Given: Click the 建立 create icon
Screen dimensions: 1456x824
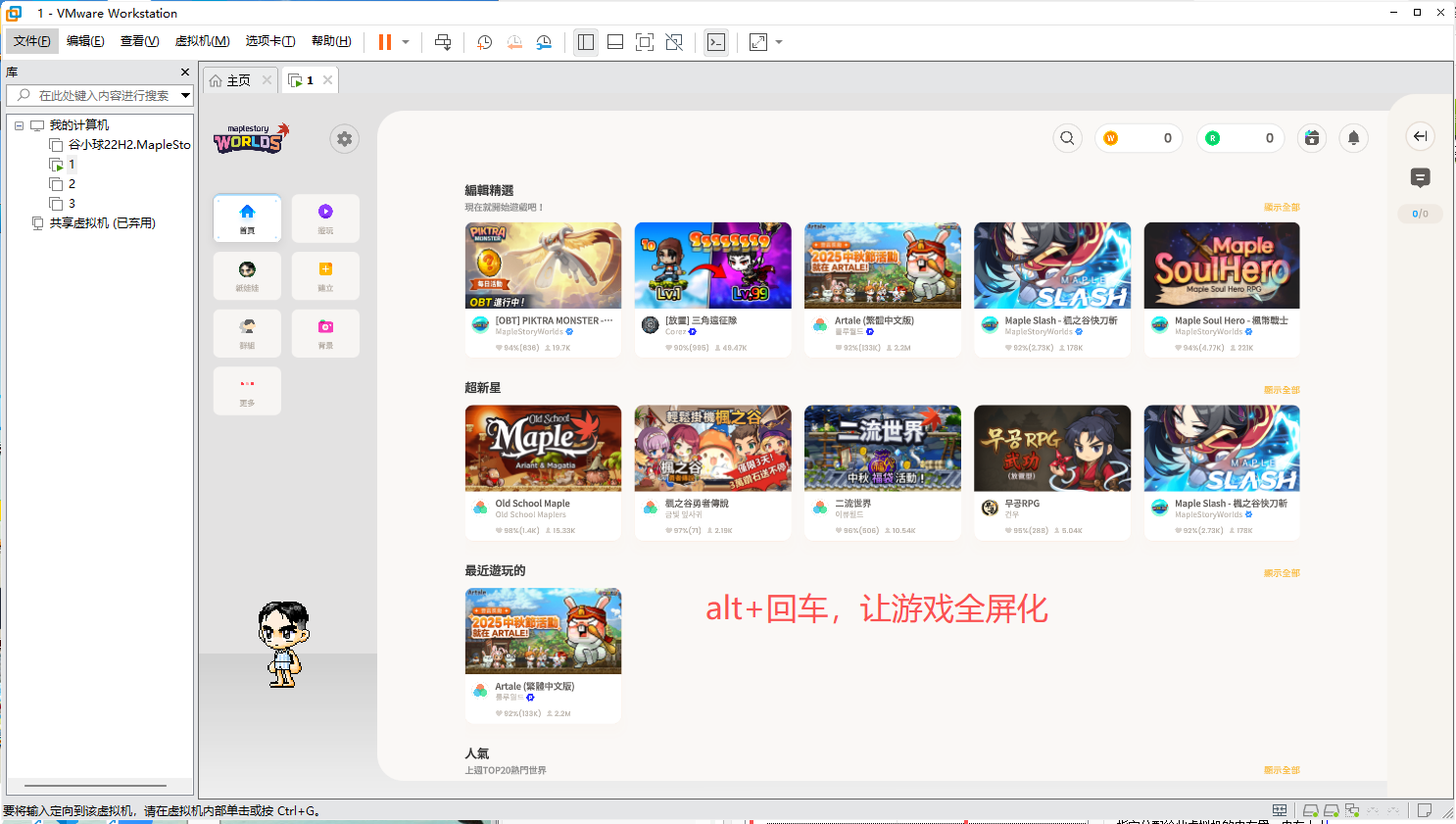Looking at the screenshot, I should (x=325, y=275).
